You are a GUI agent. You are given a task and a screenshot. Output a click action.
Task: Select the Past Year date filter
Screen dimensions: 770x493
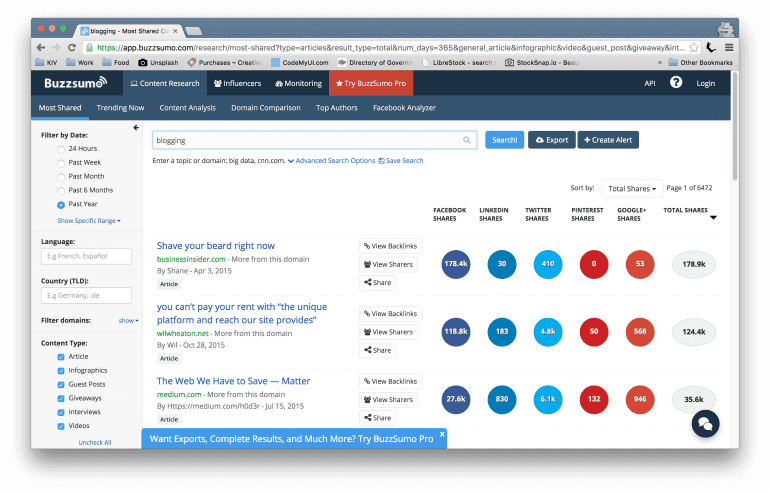[x=61, y=205]
